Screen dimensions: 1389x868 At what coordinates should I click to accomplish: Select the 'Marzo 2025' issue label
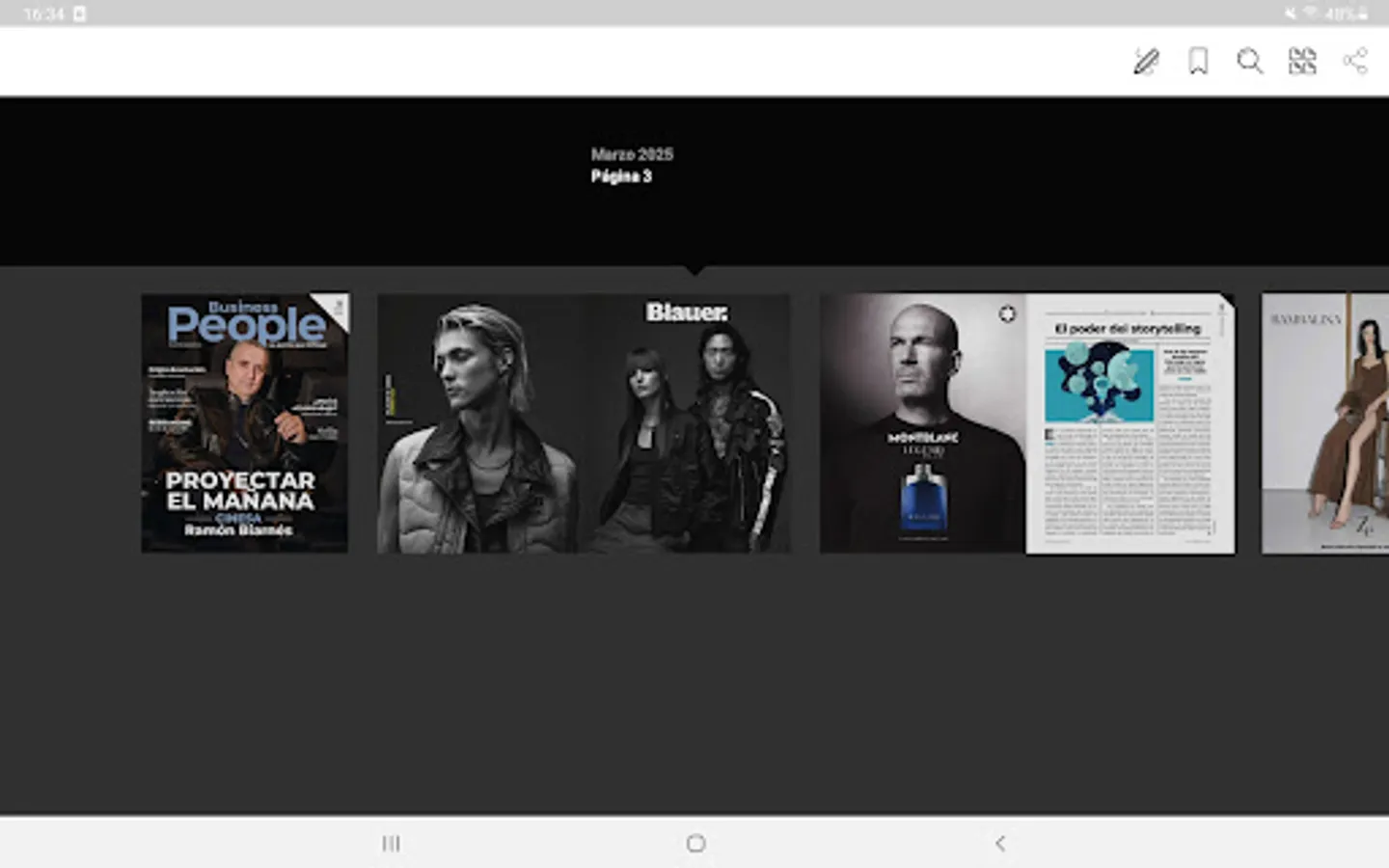coord(632,154)
